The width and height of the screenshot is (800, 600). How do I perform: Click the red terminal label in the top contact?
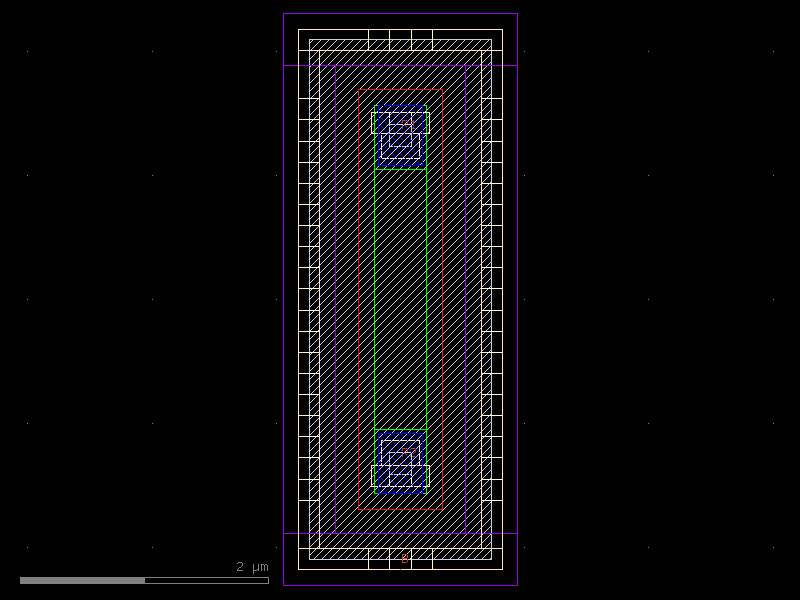(406, 125)
